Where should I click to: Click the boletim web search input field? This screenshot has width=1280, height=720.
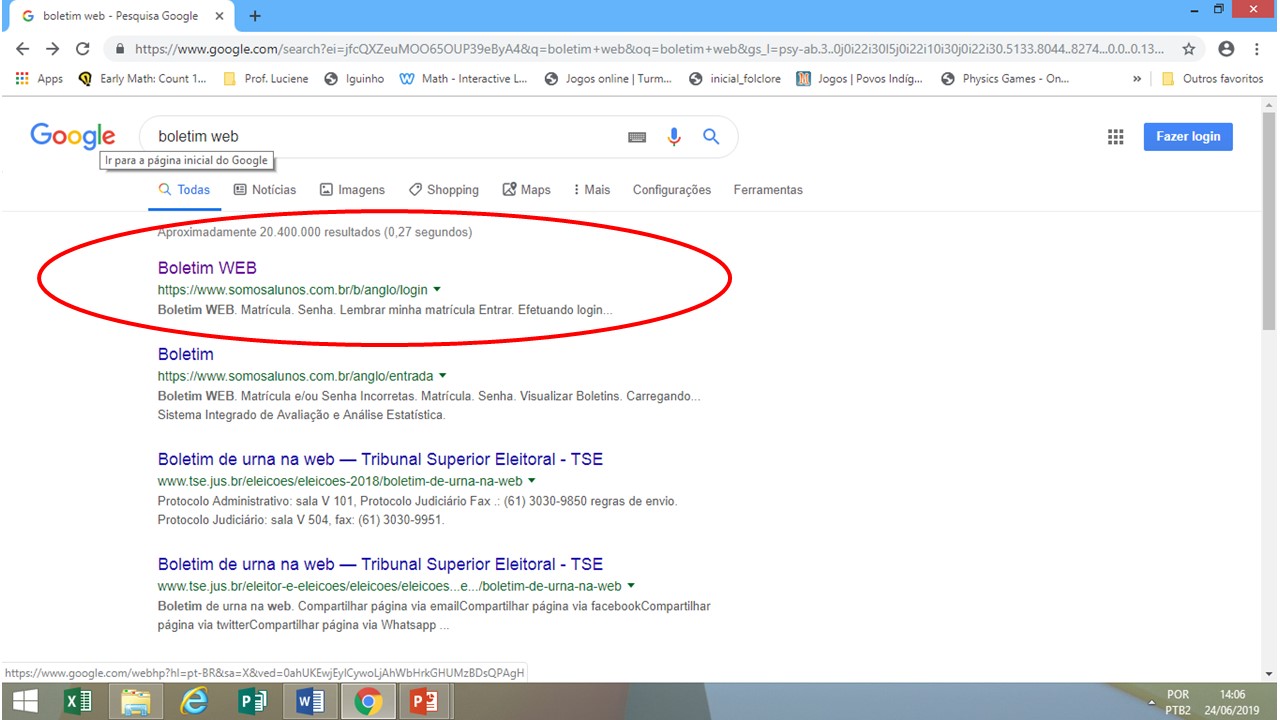tap(385, 137)
